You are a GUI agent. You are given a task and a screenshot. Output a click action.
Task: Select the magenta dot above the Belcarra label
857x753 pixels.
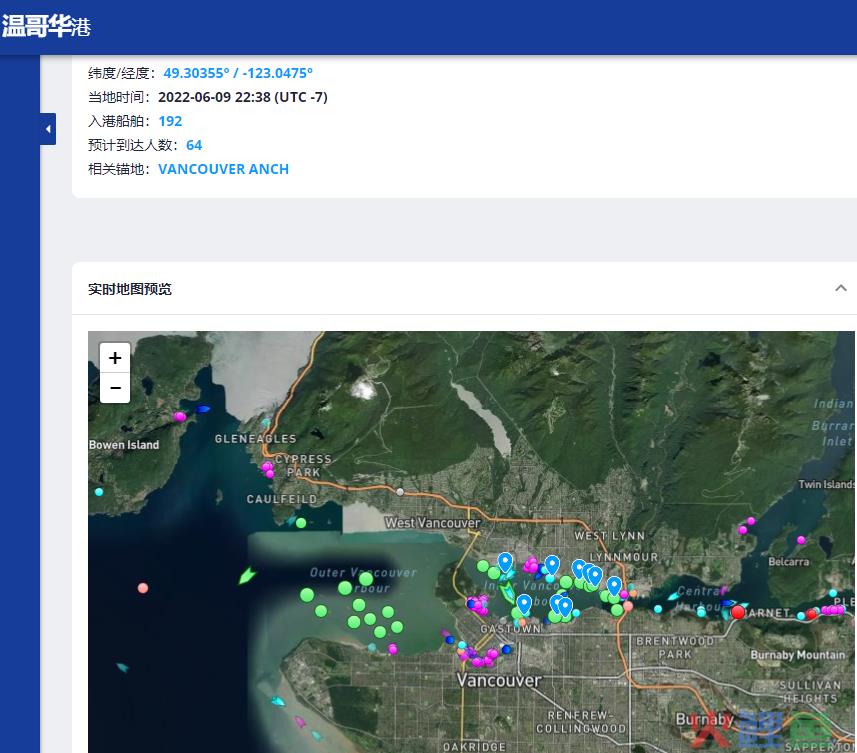[801, 540]
